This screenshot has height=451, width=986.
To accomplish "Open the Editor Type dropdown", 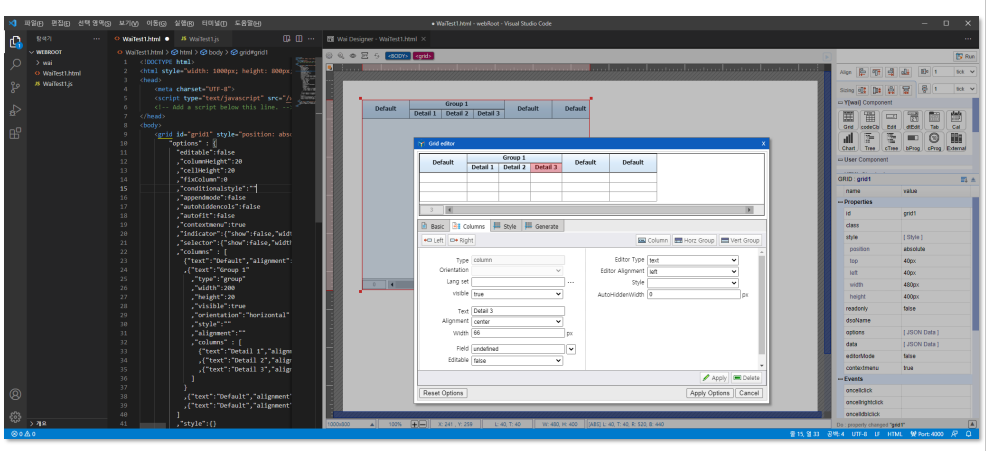I will pyautogui.click(x=692, y=260).
